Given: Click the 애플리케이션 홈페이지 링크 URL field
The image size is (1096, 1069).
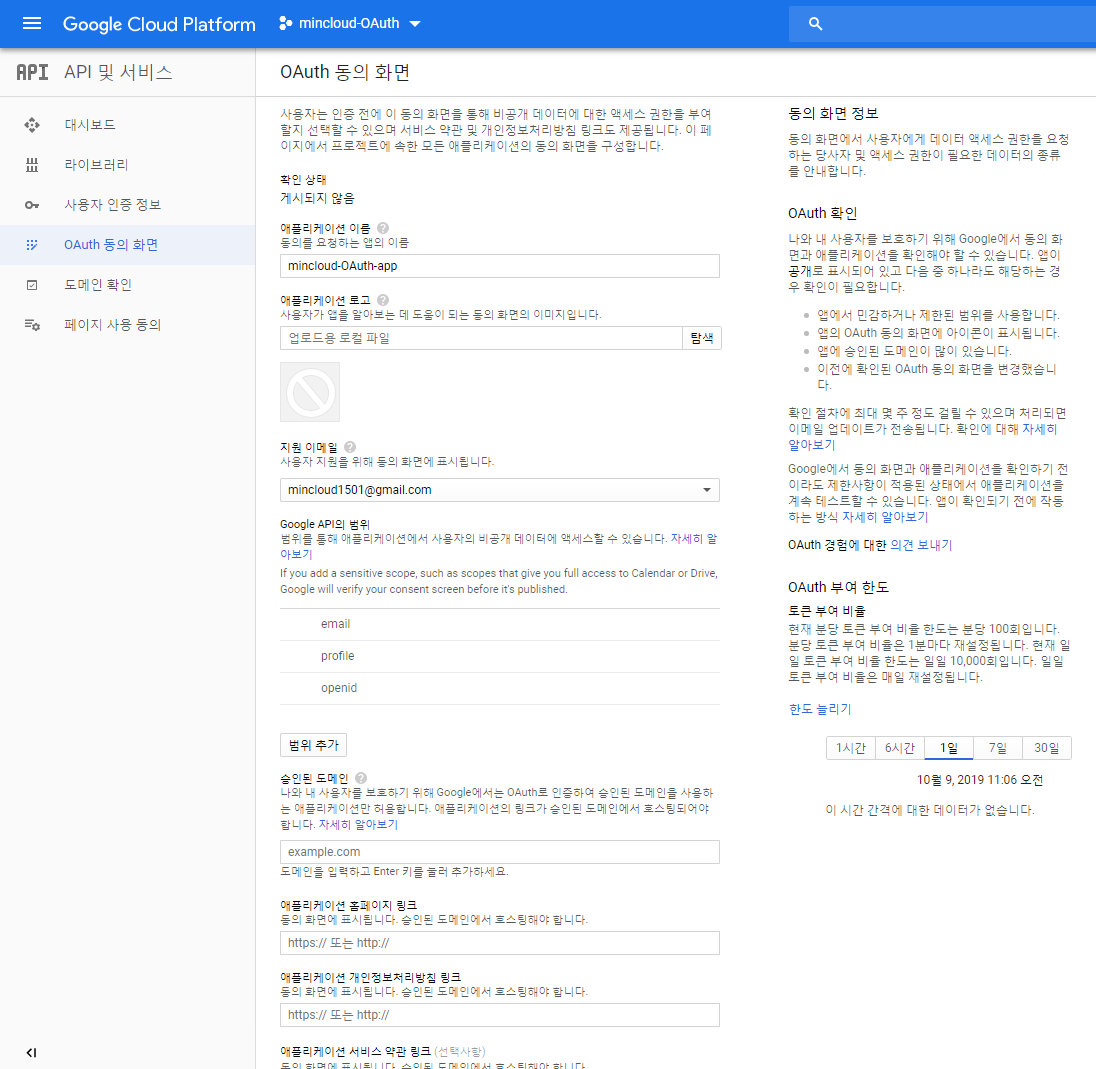Looking at the screenshot, I should 500,943.
